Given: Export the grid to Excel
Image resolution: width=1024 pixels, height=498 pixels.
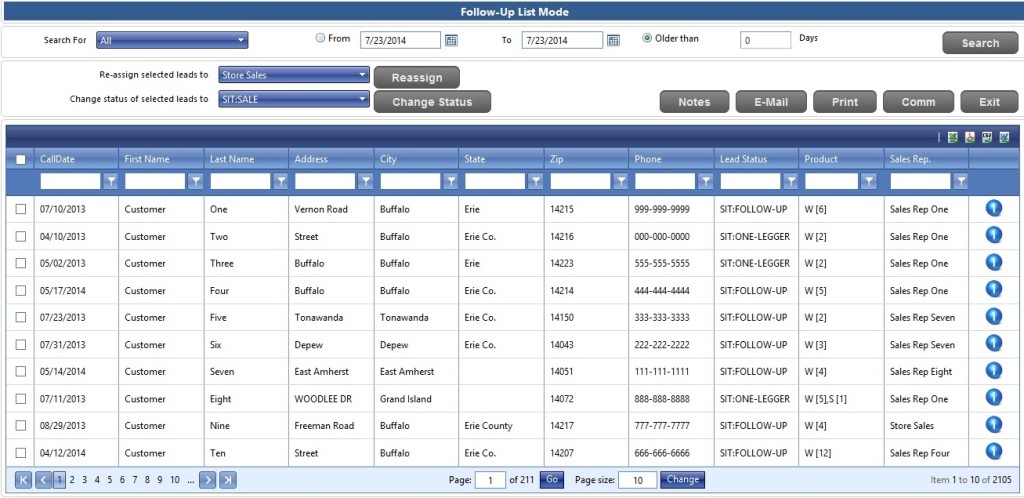Looking at the screenshot, I should (x=953, y=138).
